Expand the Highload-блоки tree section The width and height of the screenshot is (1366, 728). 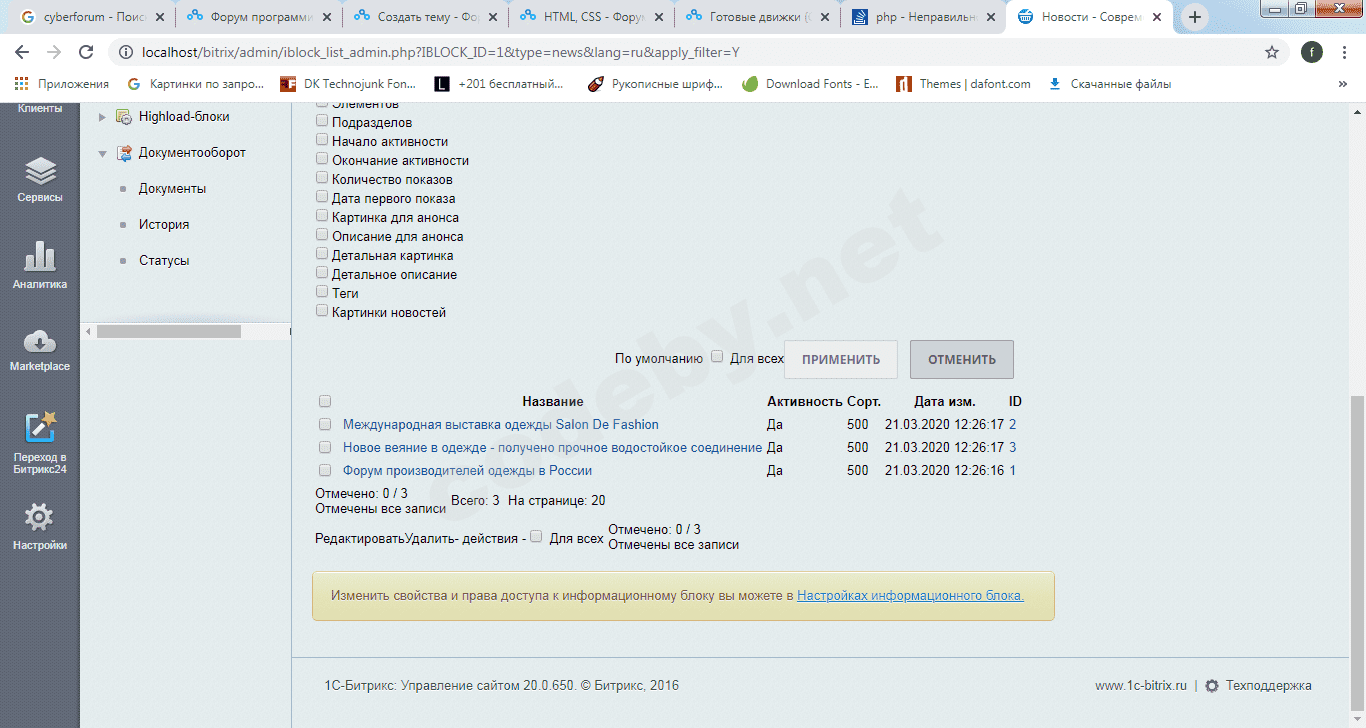(x=101, y=116)
